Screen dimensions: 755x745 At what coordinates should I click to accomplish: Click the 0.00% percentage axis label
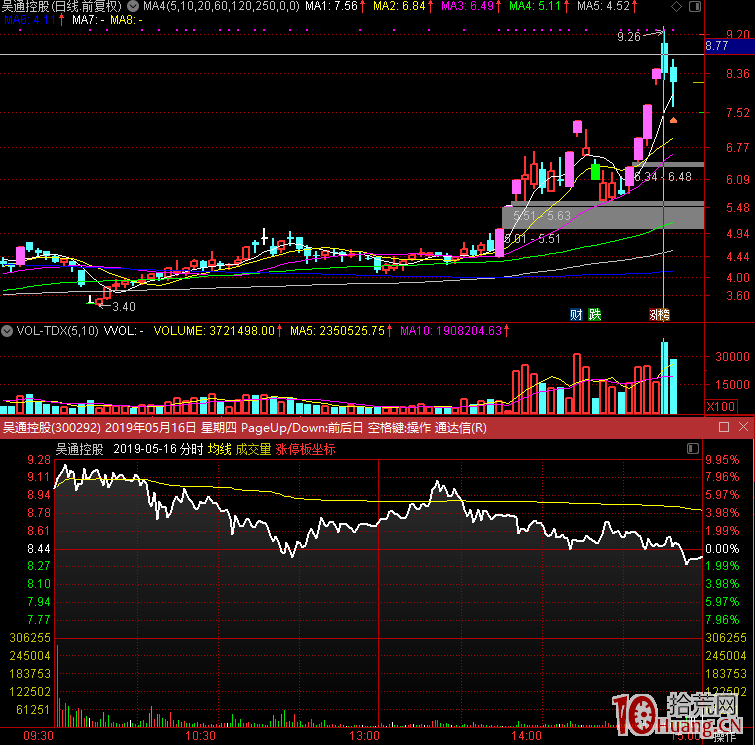tap(722, 549)
